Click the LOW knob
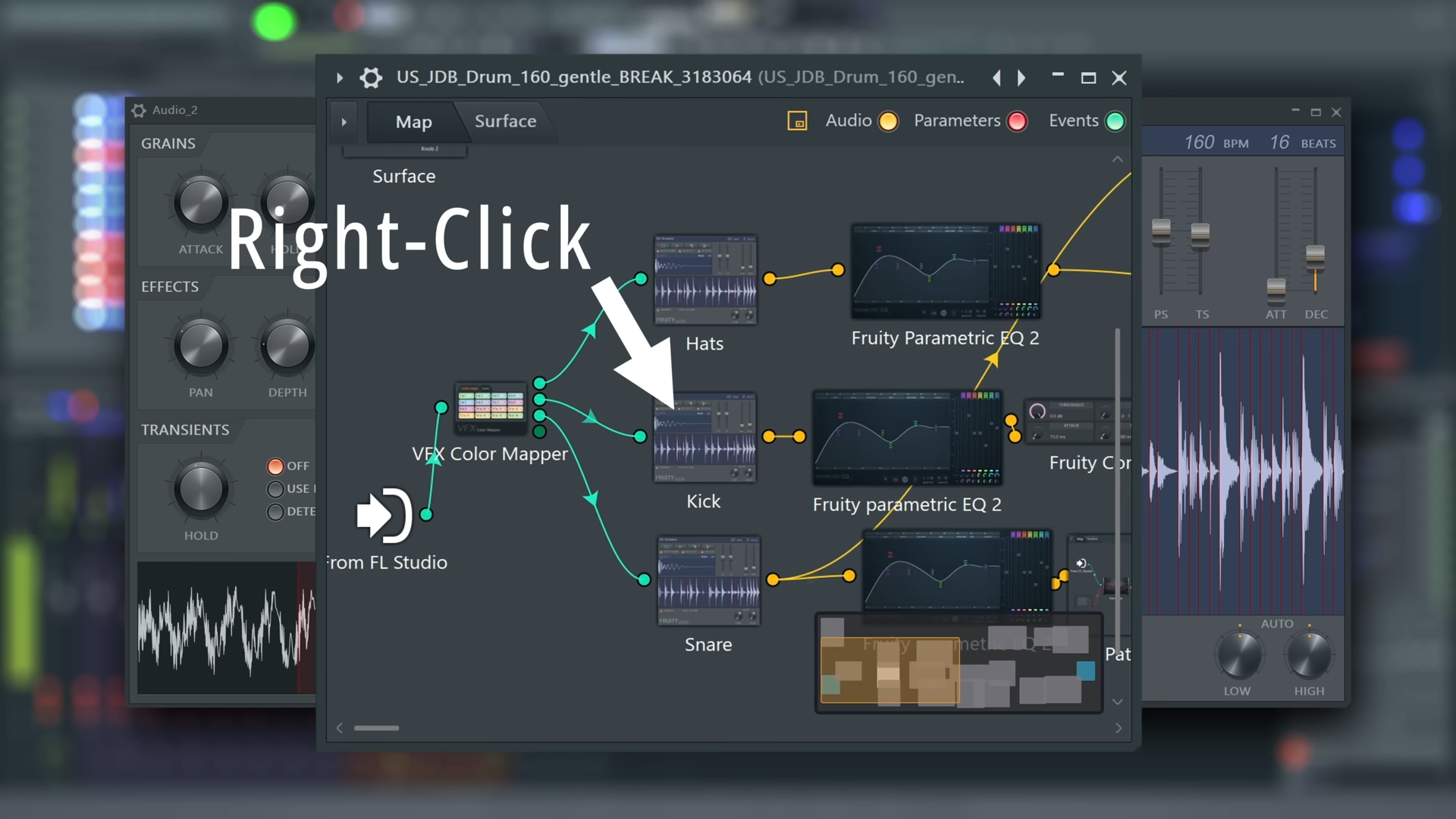 click(x=1239, y=656)
